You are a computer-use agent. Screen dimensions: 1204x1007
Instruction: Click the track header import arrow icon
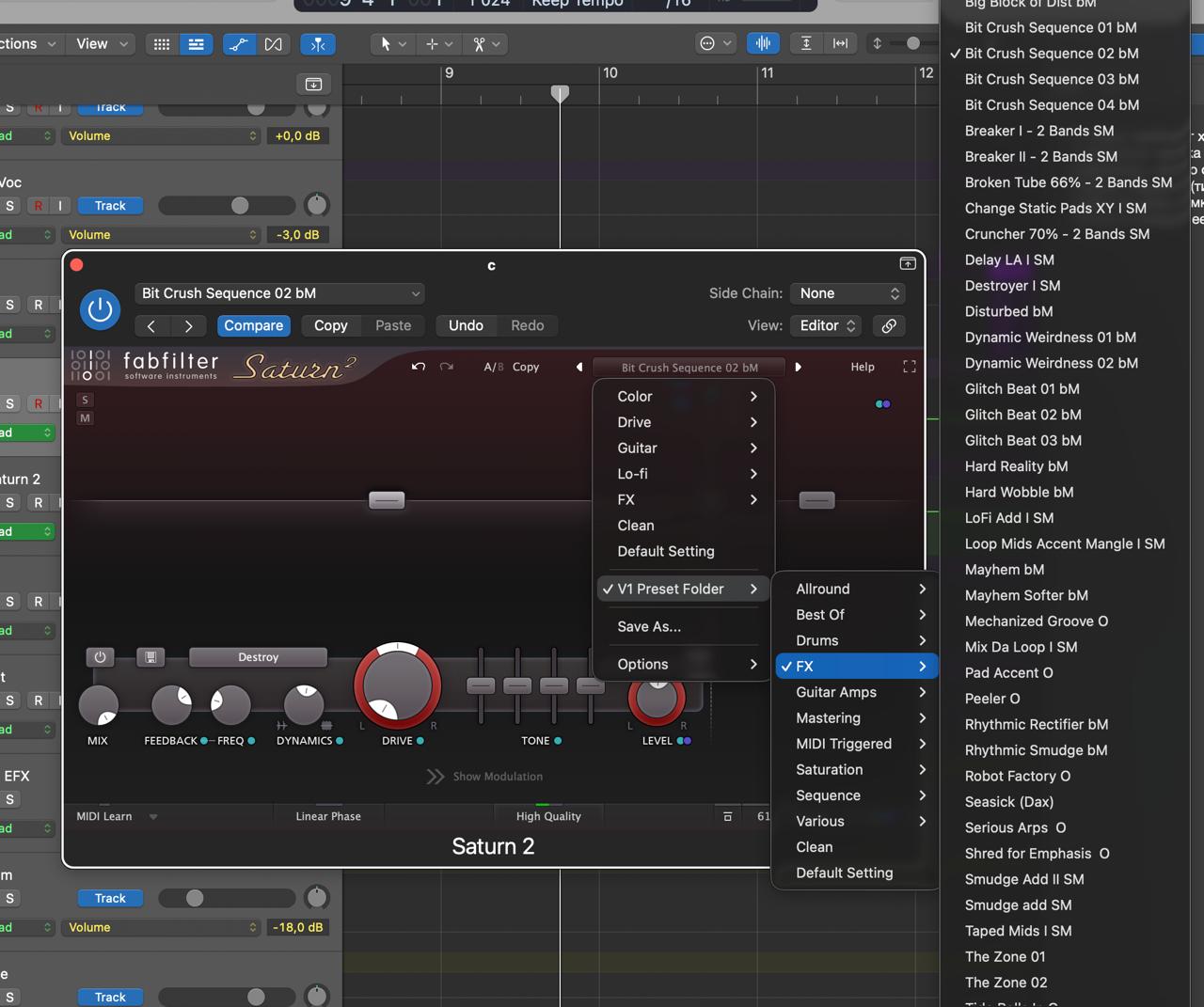point(313,85)
